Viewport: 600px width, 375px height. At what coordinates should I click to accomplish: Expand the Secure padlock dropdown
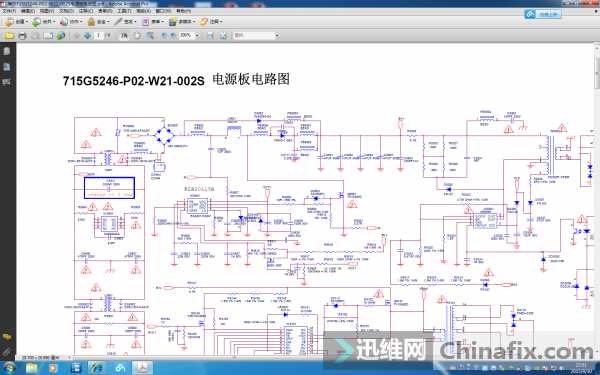(x=98, y=22)
